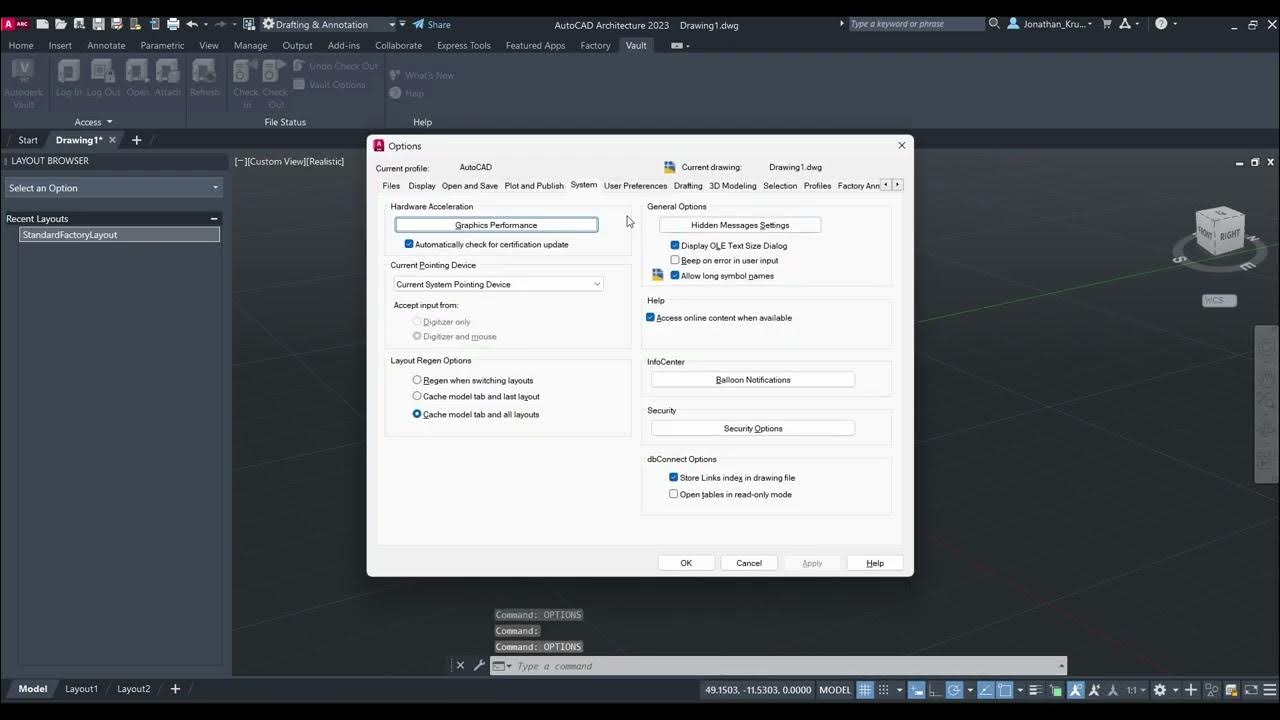Image resolution: width=1280 pixels, height=720 pixels.
Task: Share the drawing via Share button
Action: pyautogui.click(x=431, y=24)
